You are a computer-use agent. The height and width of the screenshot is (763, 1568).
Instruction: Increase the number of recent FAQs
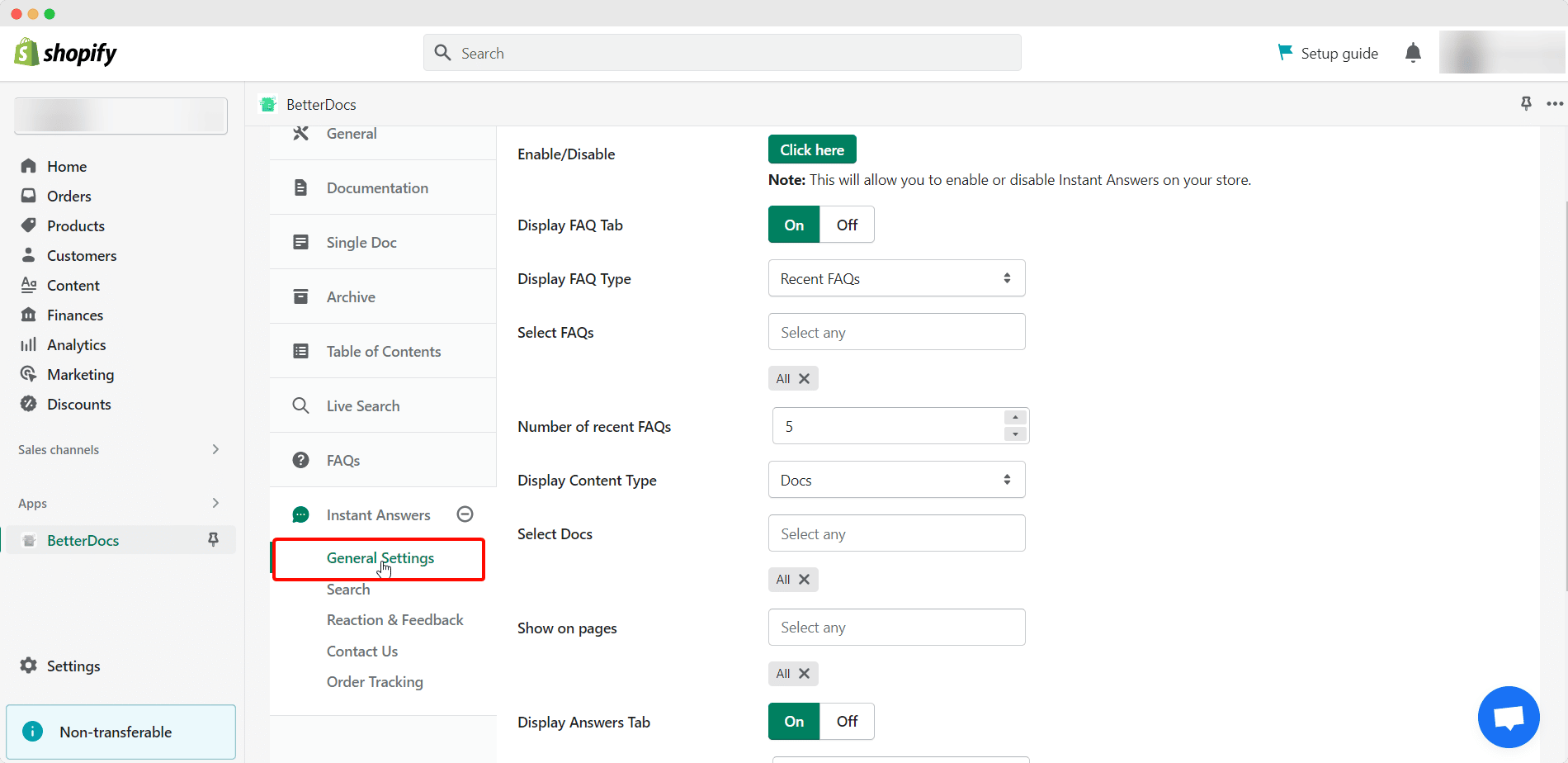tap(1015, 418)
